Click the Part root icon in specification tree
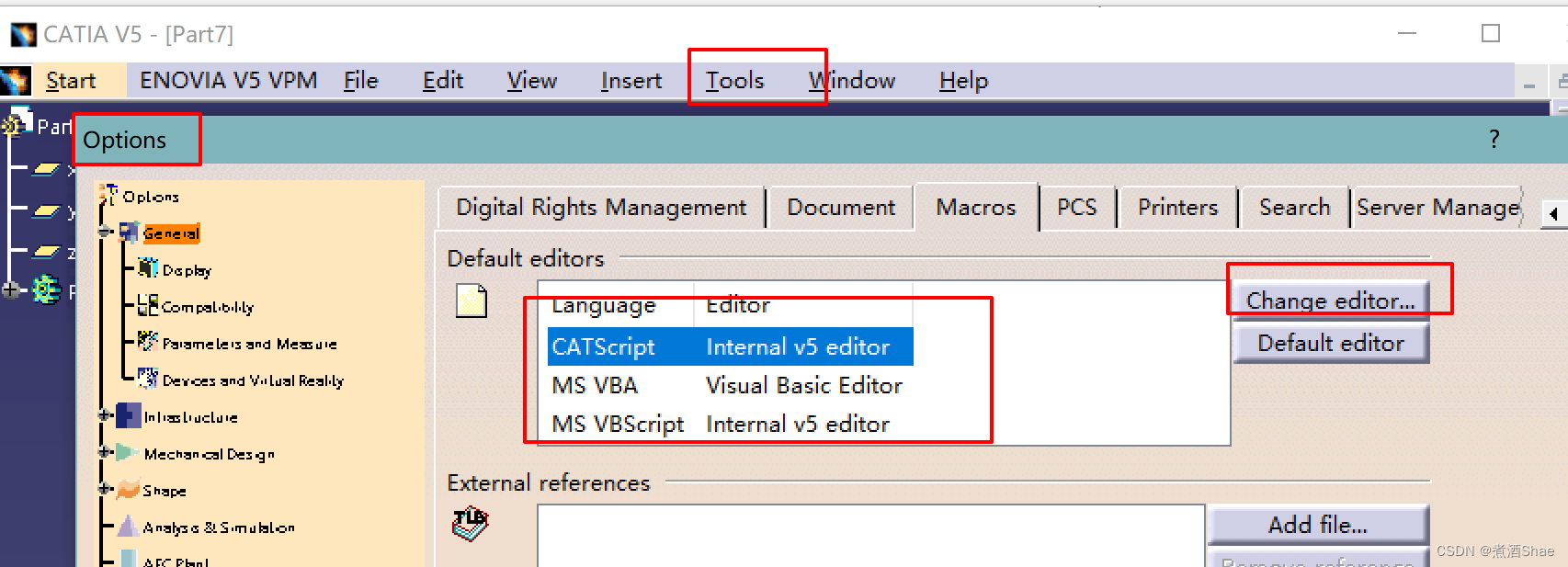 [x=18, y=122]
